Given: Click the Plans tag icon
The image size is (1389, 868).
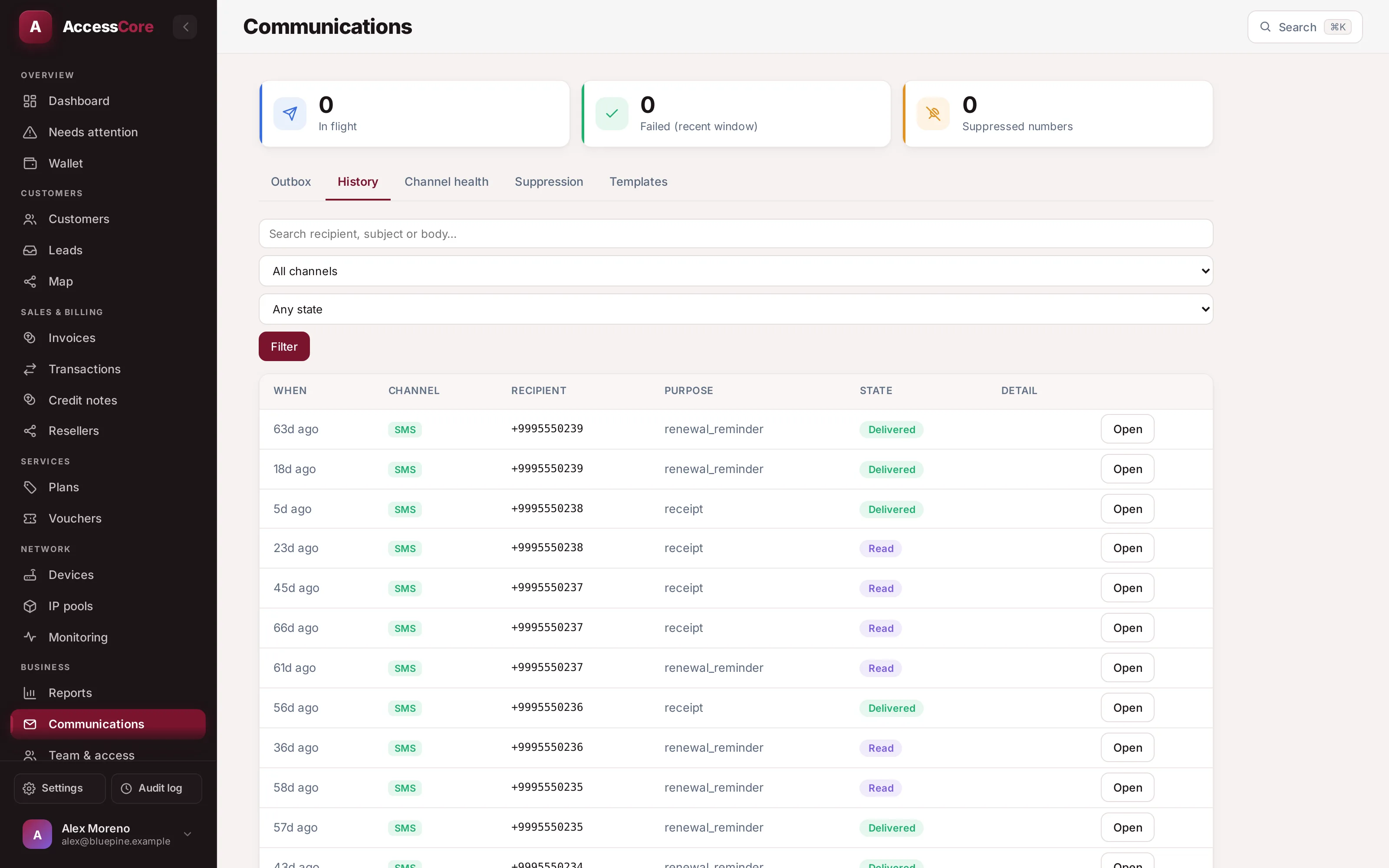Looking at the screenshot, I should coord(30,487).
